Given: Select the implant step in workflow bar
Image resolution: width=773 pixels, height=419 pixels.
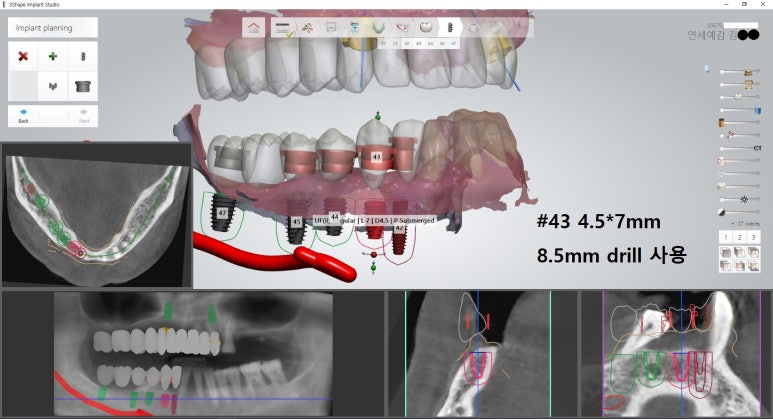Looking at the screenshot, I should (449, 28).
